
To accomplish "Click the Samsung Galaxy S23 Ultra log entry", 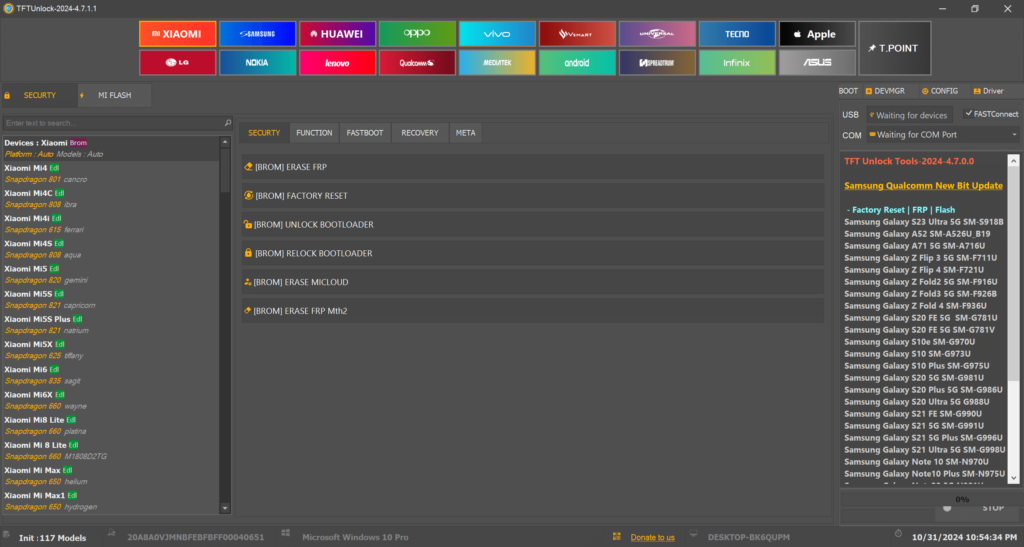I will tap(923, 222).
